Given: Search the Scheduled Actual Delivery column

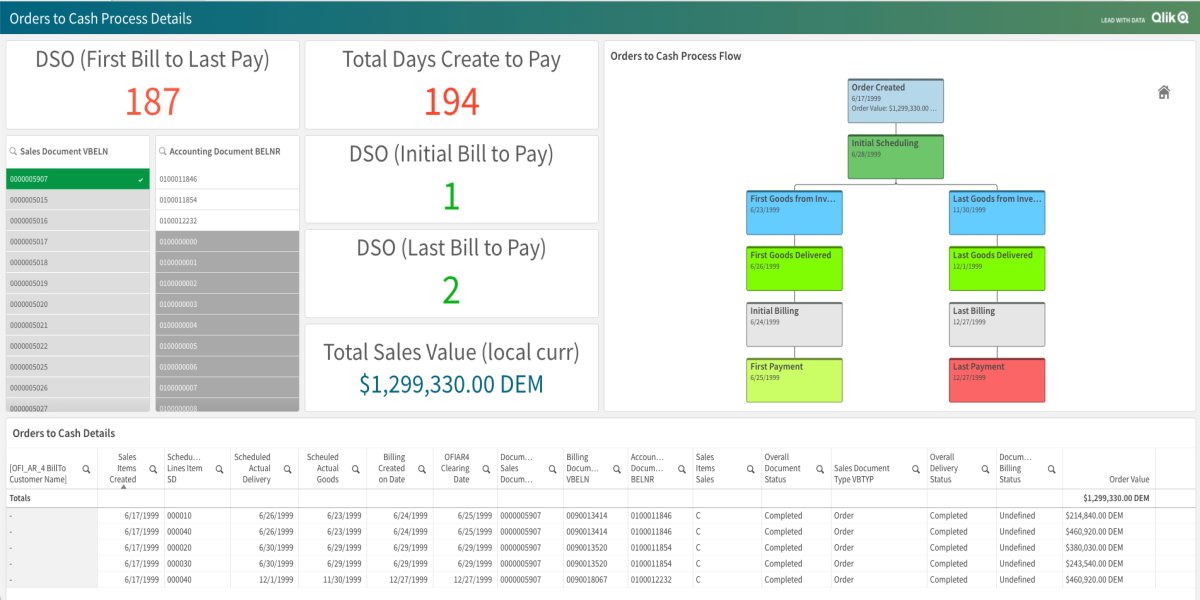Looking at the screenshot, I should [x=288, y=468].
